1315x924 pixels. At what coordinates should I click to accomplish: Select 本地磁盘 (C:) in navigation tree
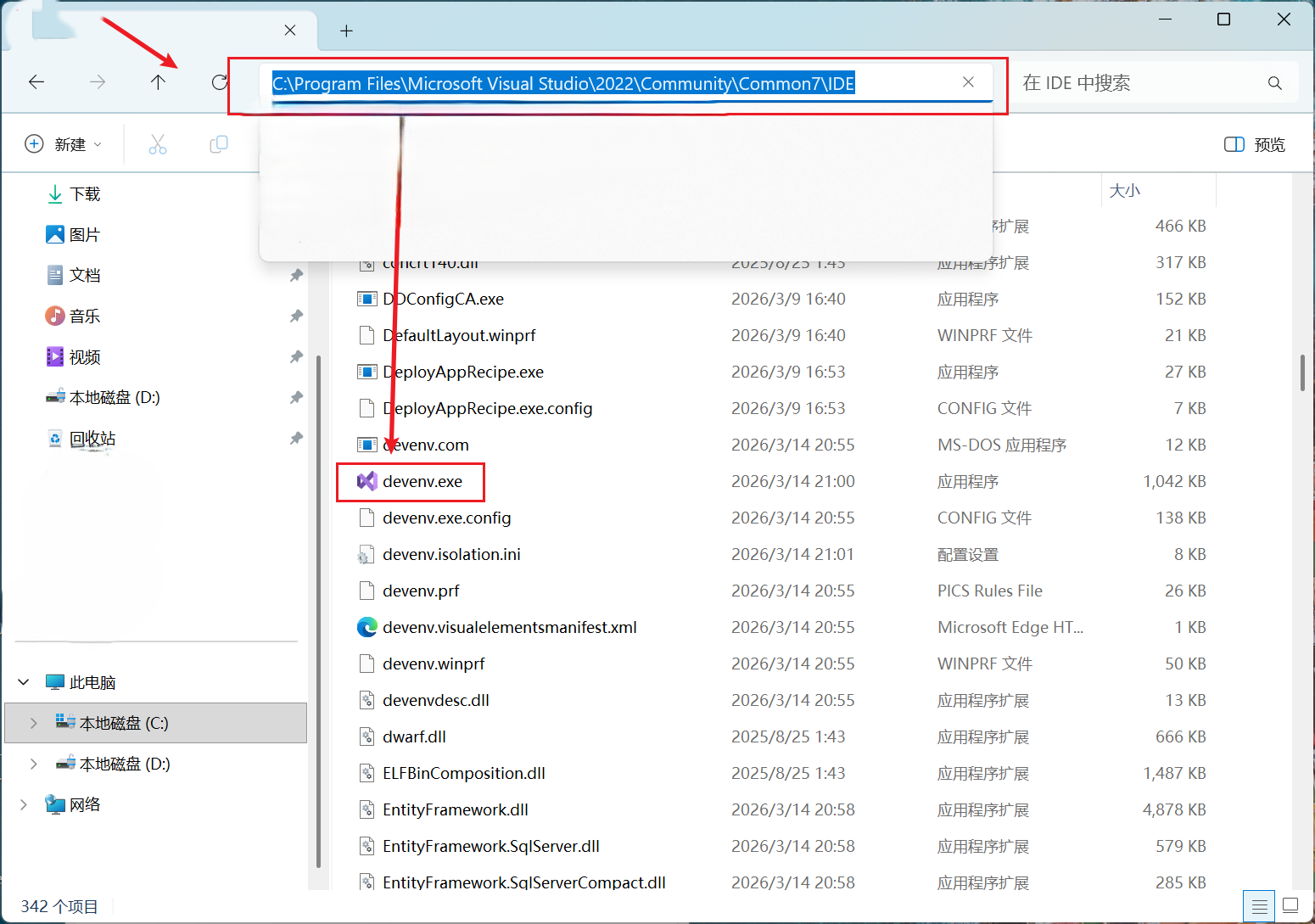156,723
